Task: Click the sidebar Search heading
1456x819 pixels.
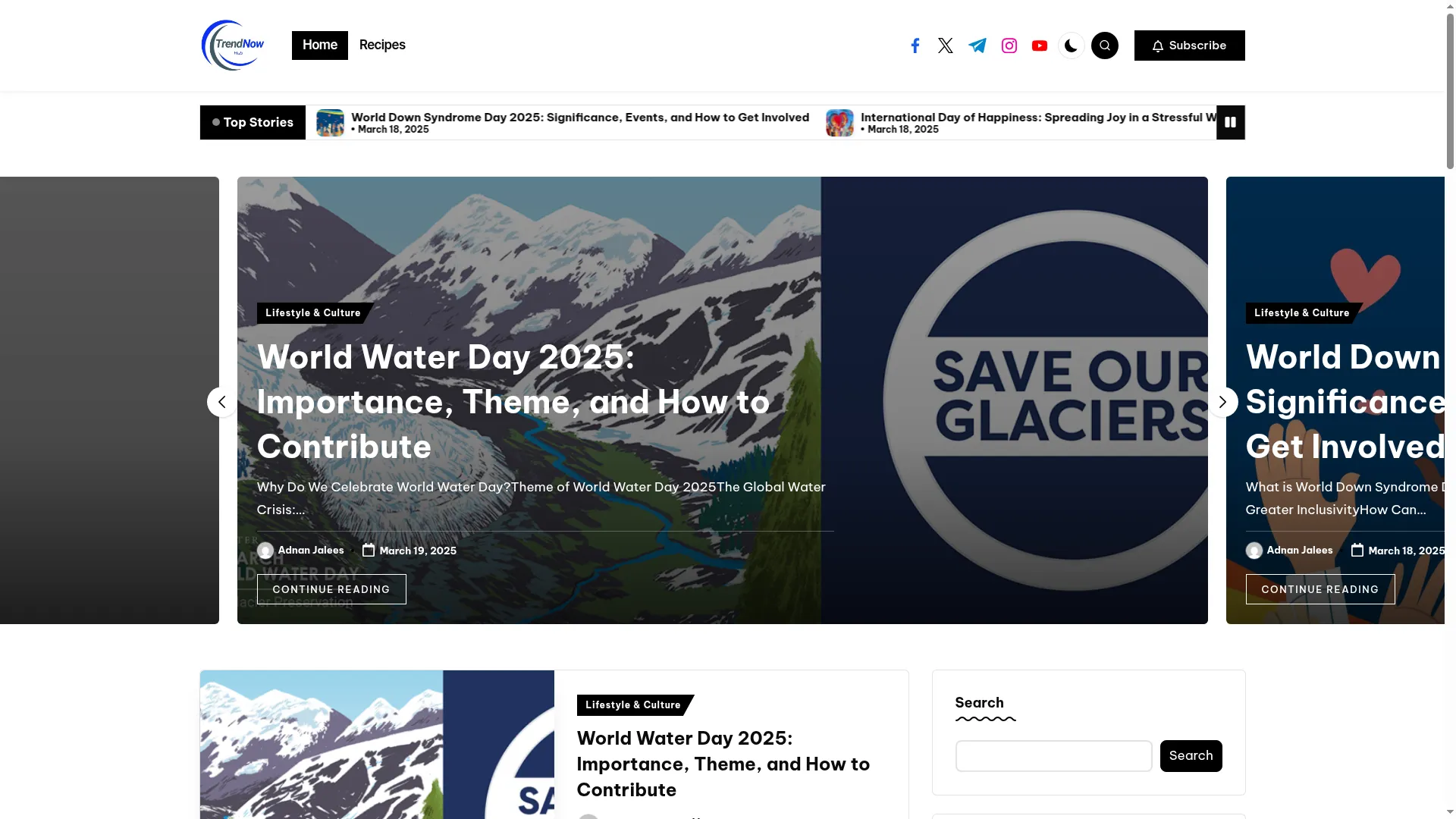Action: point(979,703)
